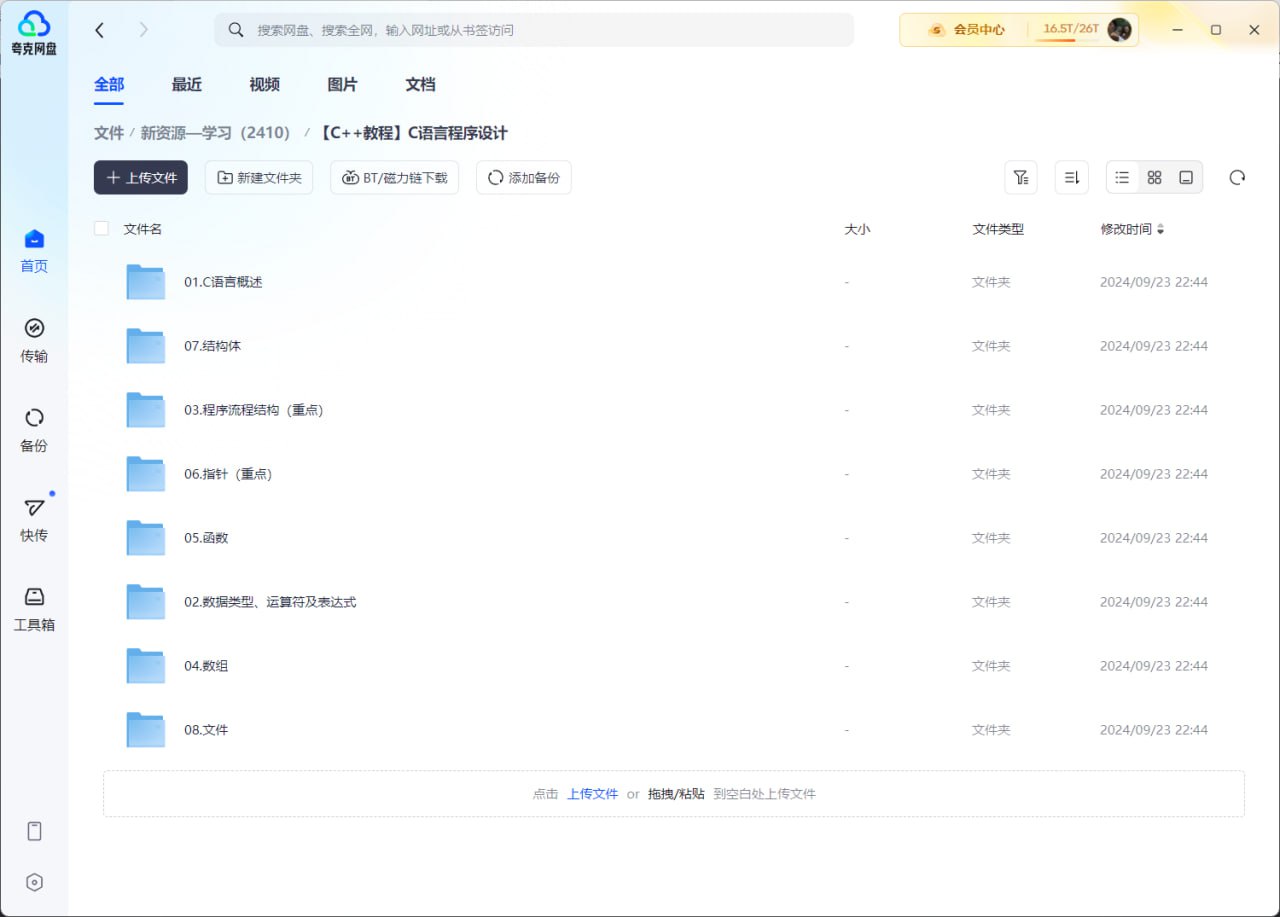Click the user avatar picture
This screenshot has height=917, width=1280.
pos(1120,30)
